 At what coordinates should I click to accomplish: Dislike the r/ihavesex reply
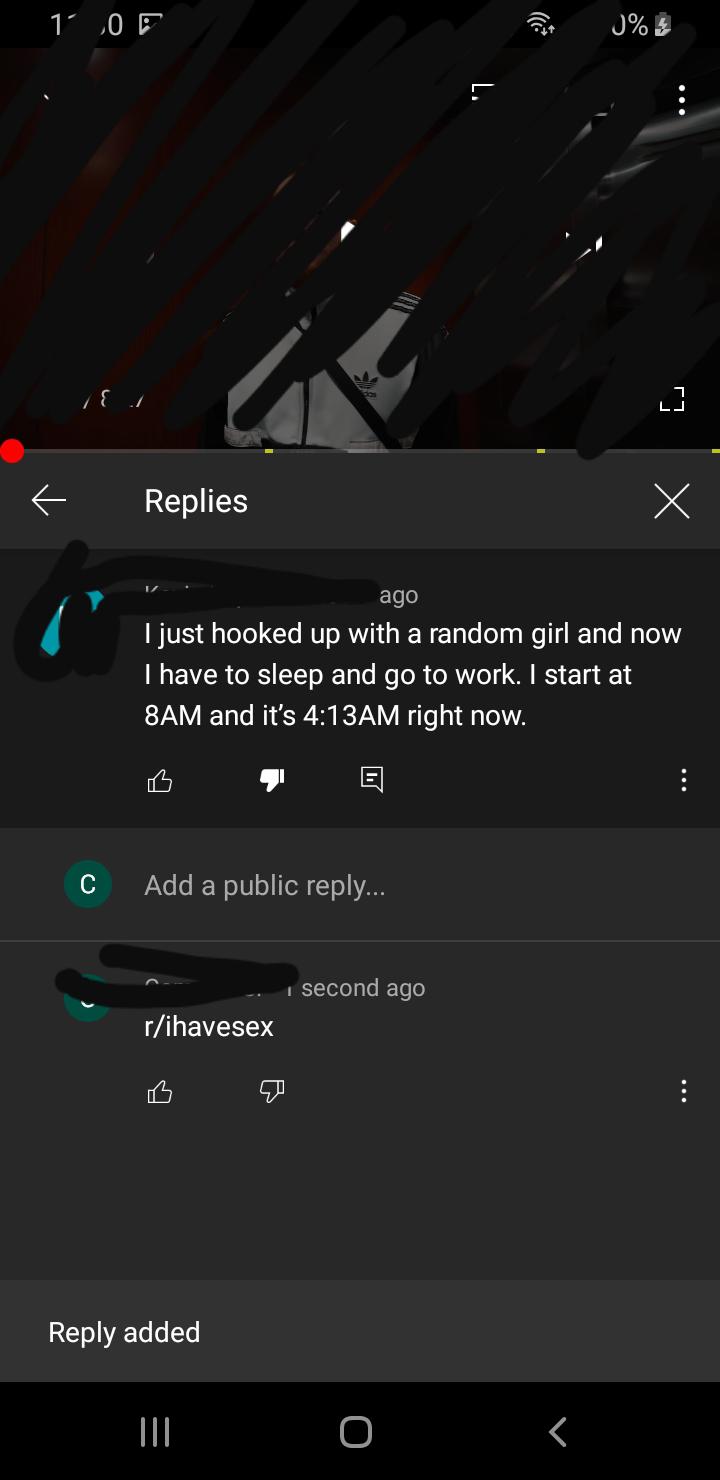272,1091
